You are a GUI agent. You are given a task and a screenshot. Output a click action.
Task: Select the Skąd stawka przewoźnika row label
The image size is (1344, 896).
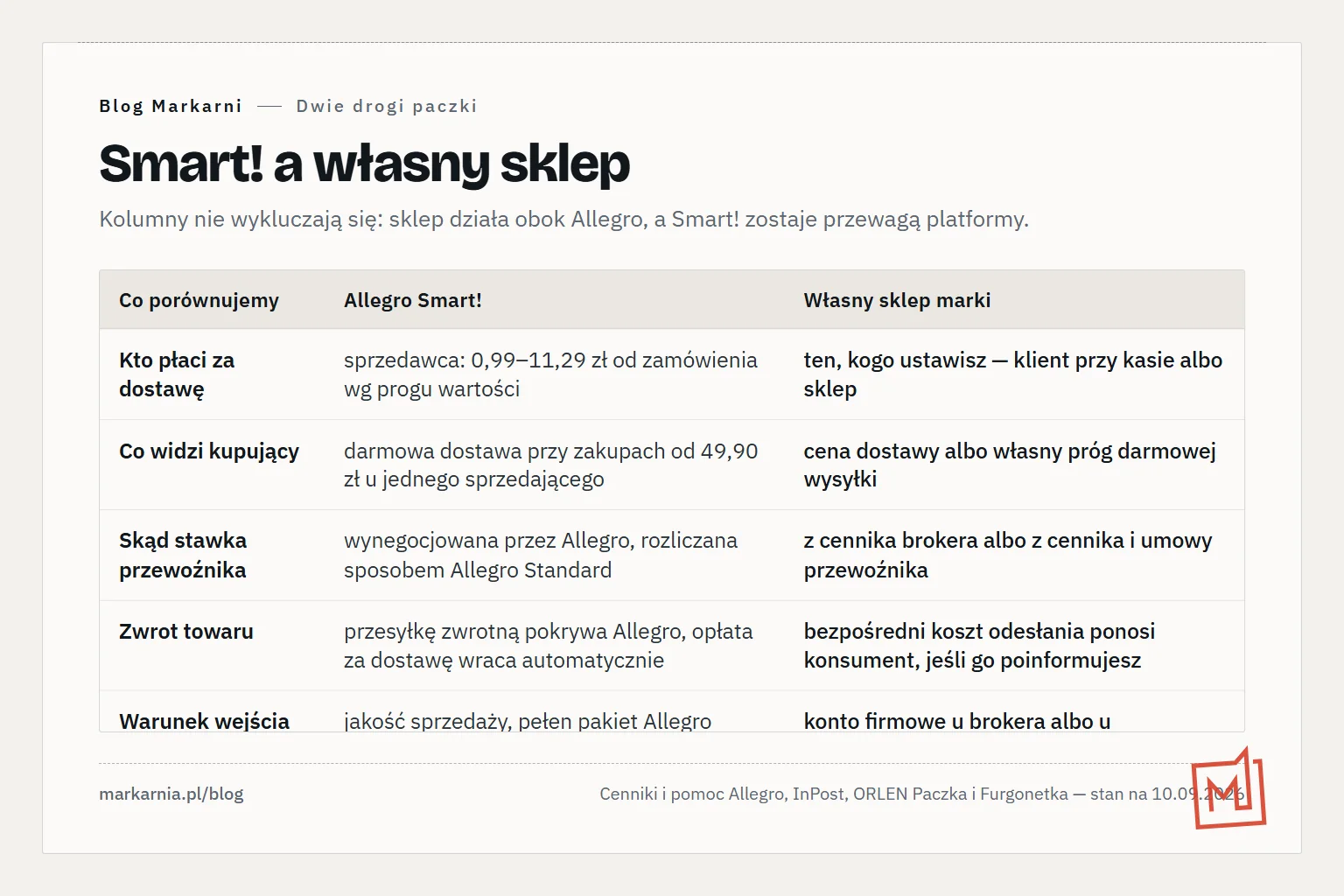(183, 555)
